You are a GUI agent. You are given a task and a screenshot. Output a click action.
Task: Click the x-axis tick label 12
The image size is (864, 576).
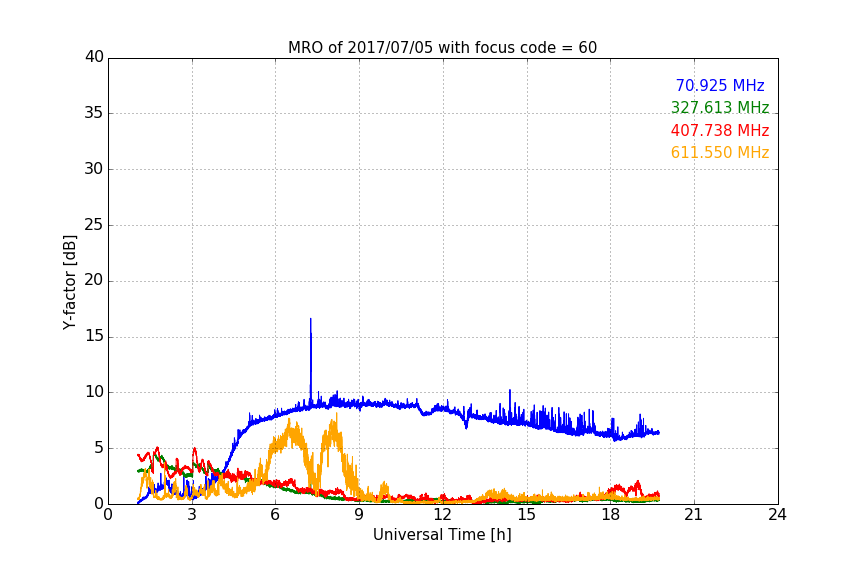(x=442, y=515)
